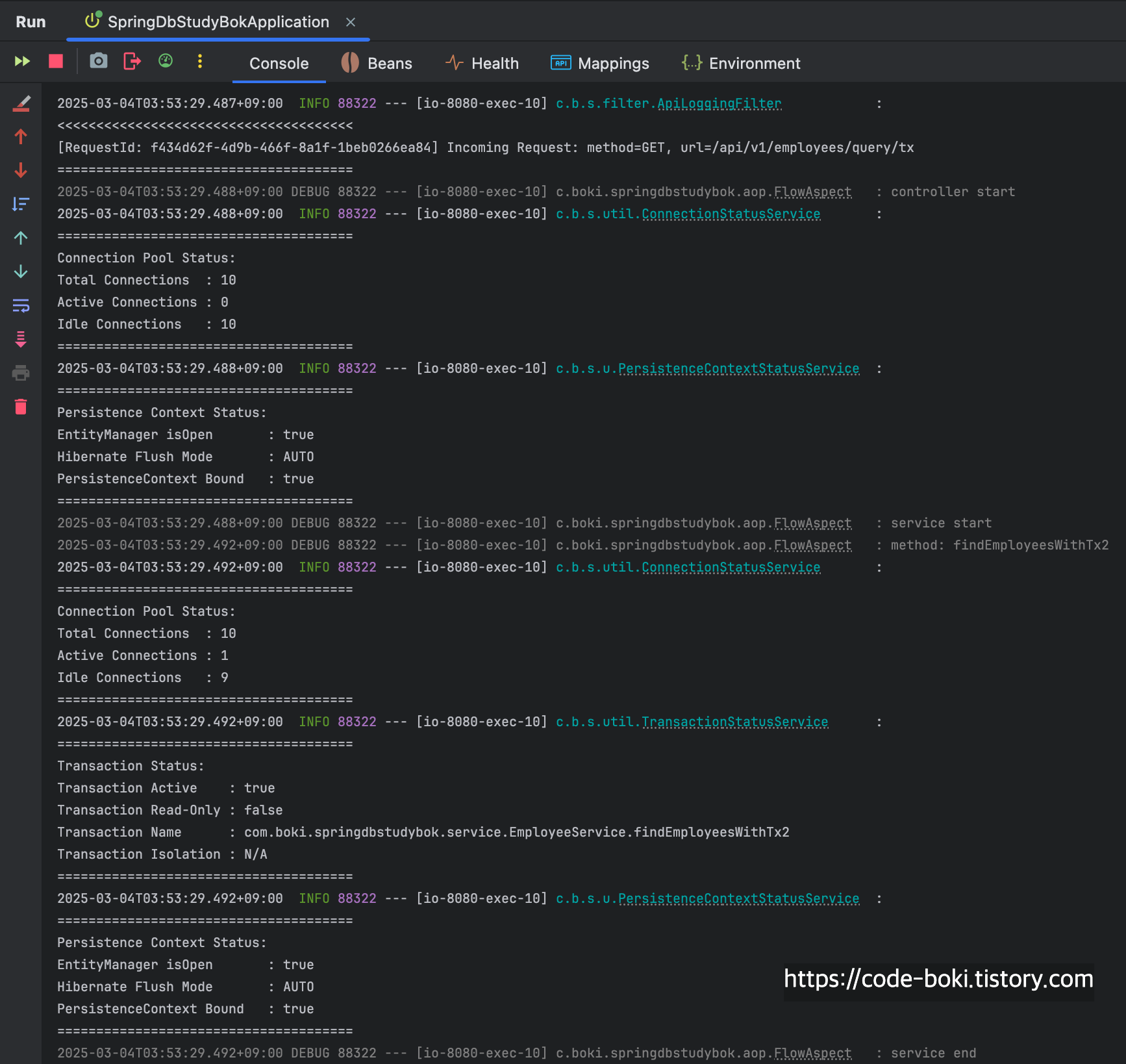Image resolution: width=1126 pixels, height=1064 pixels.
Task: Click the print console icon
Action: (21, 373)
